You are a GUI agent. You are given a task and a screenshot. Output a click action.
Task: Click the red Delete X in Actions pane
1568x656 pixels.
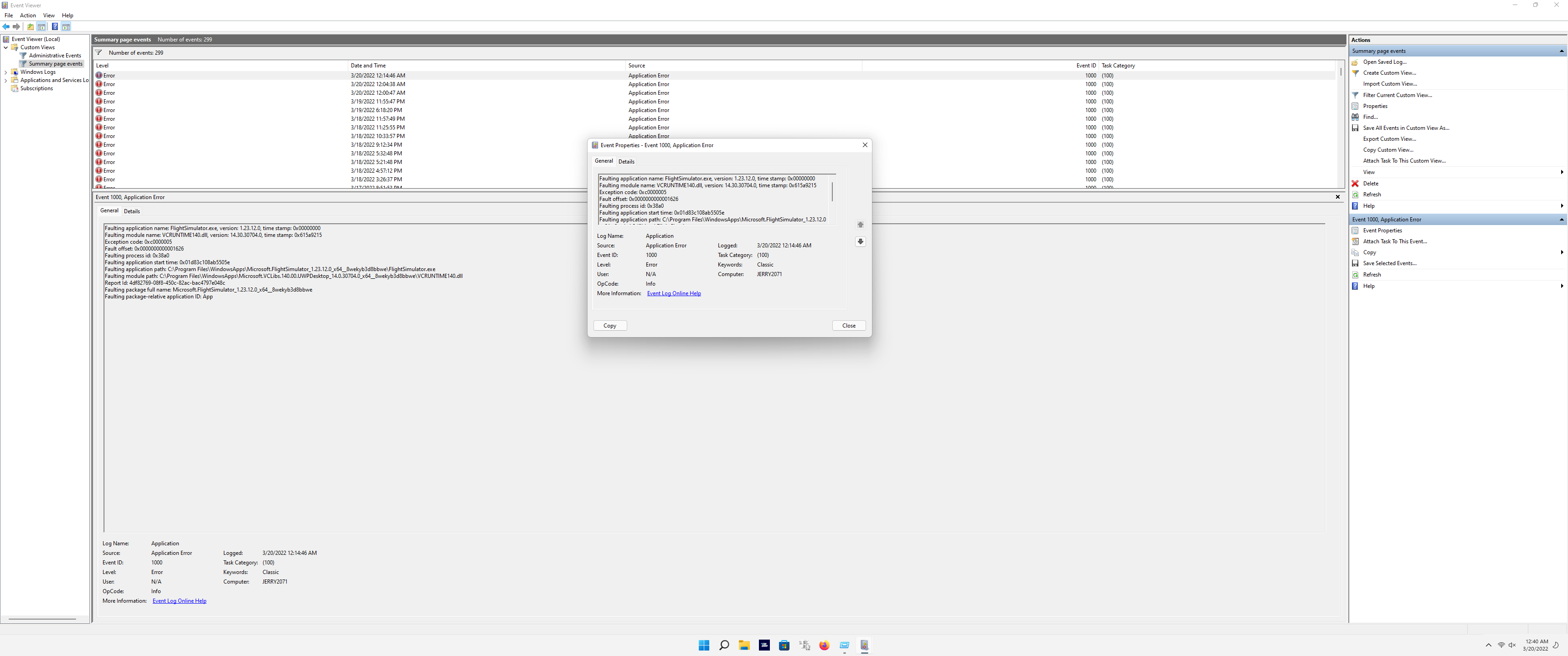pyautogui.click(x=1355, y=183)
